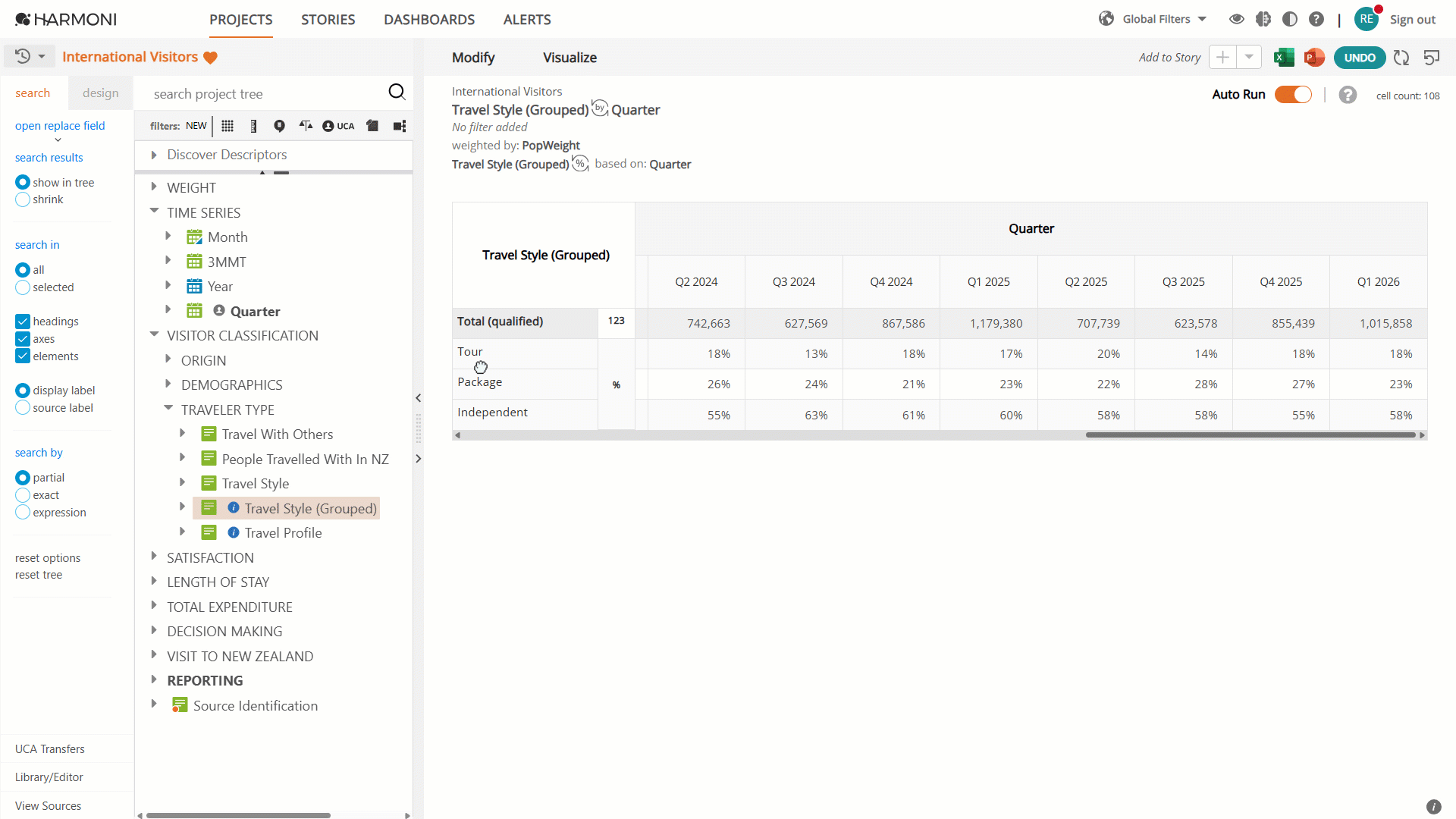1456x819 pixels.
Task: Click the project tree search magnifier icon
Action: pos(397,93)
